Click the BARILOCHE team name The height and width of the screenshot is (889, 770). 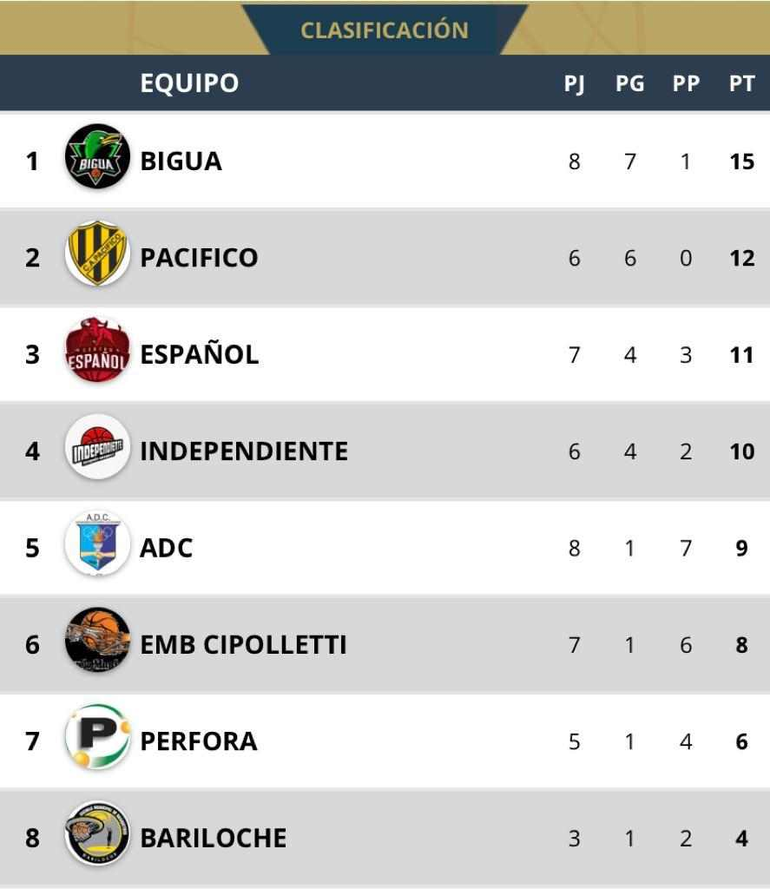pyautogui.click(x=213, y=838)
